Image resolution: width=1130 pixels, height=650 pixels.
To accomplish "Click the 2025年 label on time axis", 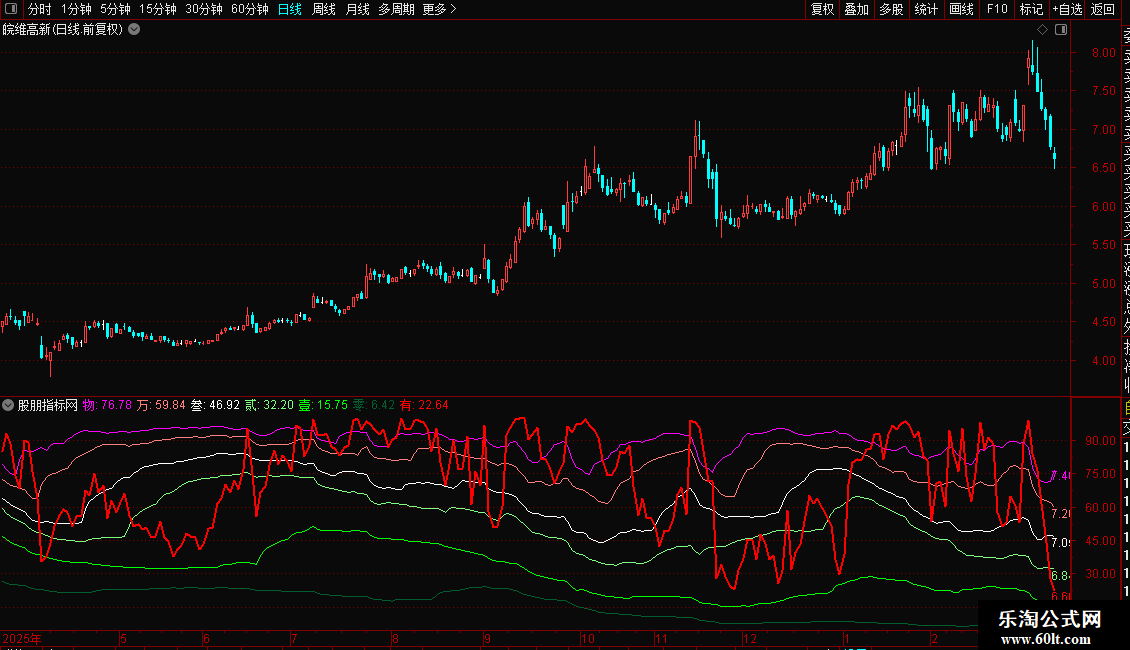I will coord(22,639).
